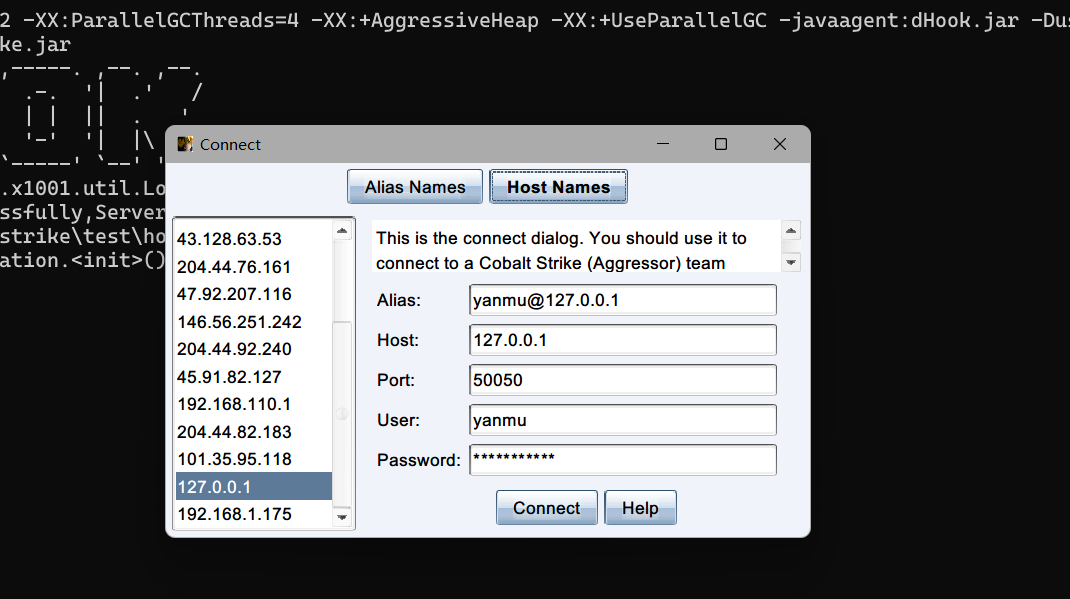1070x599 pixels.
Task: Focus the Host input field
Action: click(622, 340)
